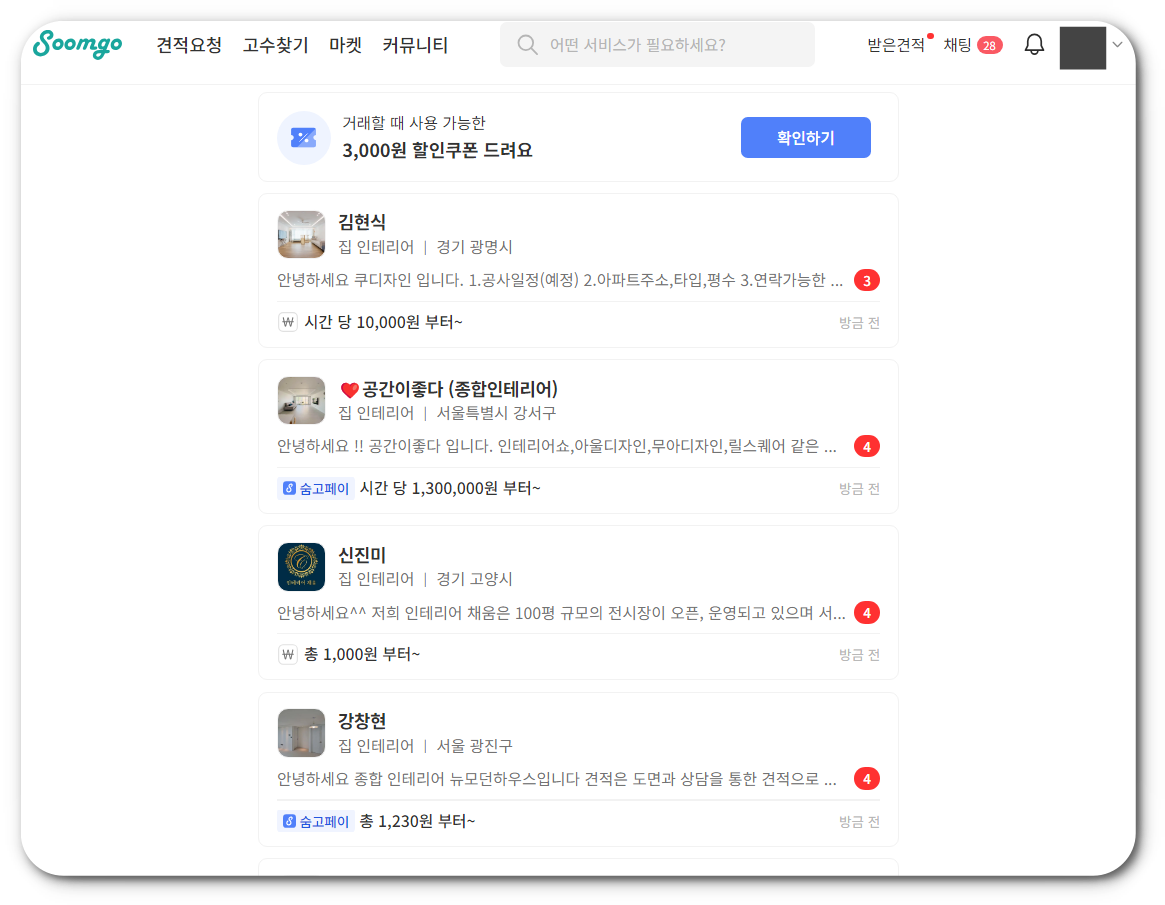1165x905 pixels.
Task: Click the unread badge 3 on 김현식
Action: 866,280
